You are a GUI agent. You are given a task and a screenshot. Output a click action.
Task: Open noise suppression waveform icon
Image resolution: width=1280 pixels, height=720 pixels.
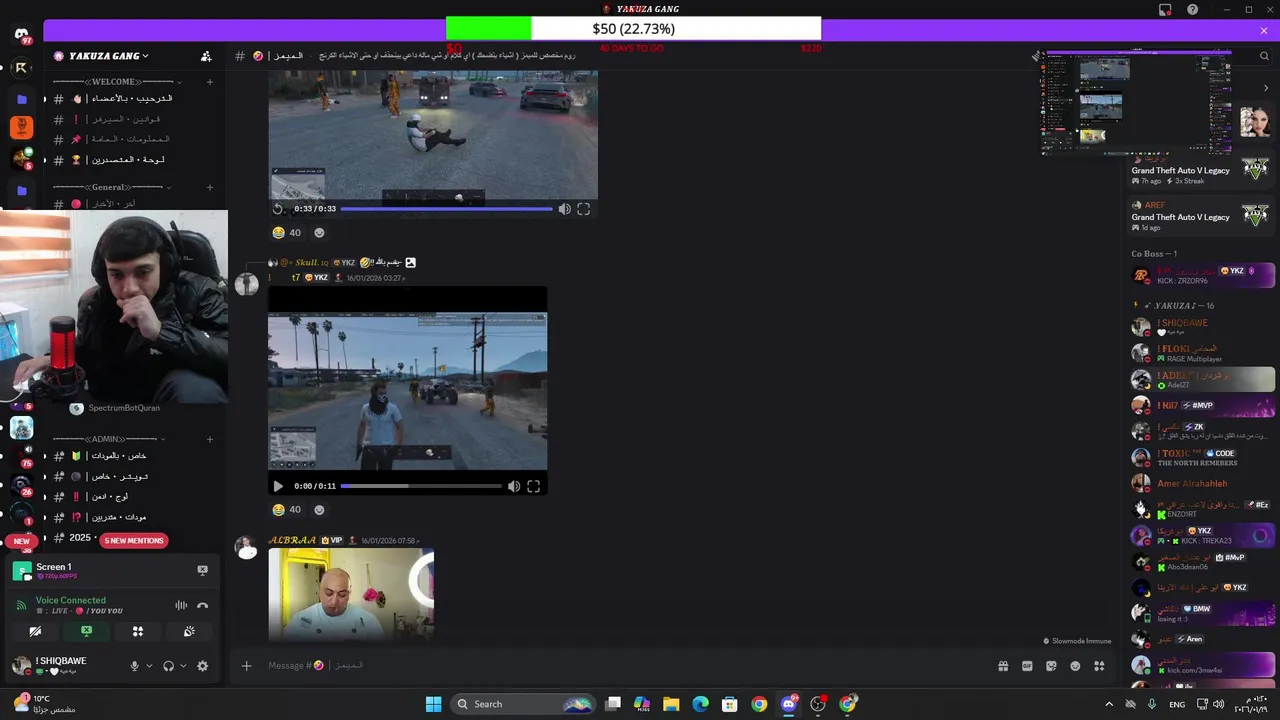181,605
